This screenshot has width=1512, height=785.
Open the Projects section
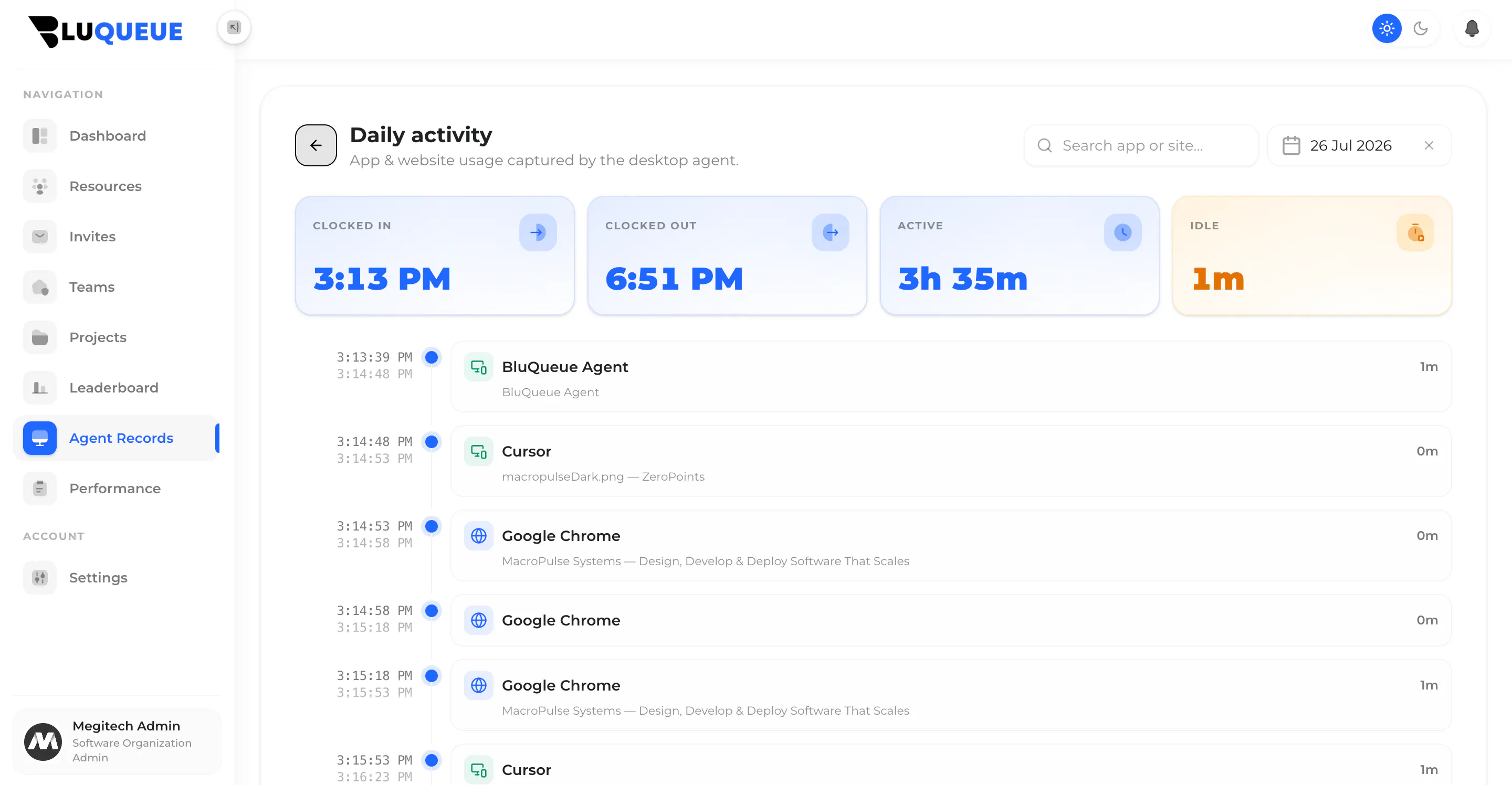(x=116, y=337)
